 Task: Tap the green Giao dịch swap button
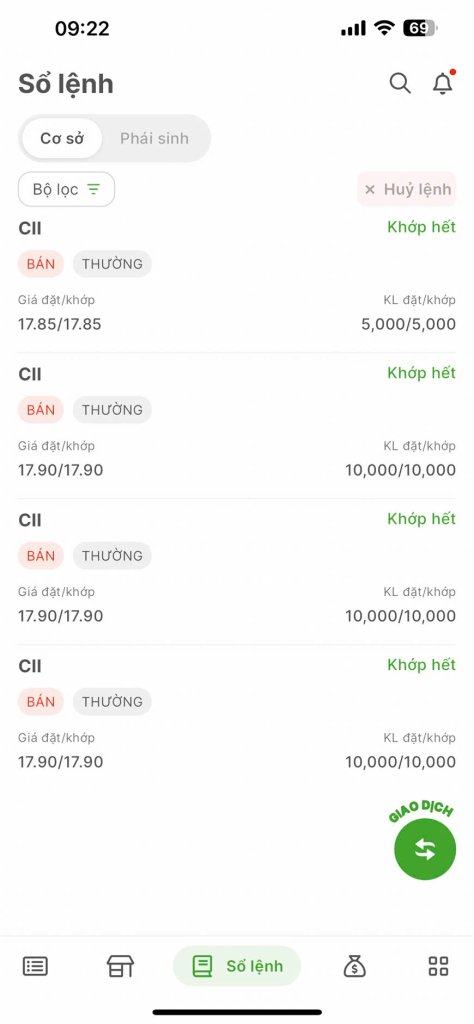click(x=425, y=849)
